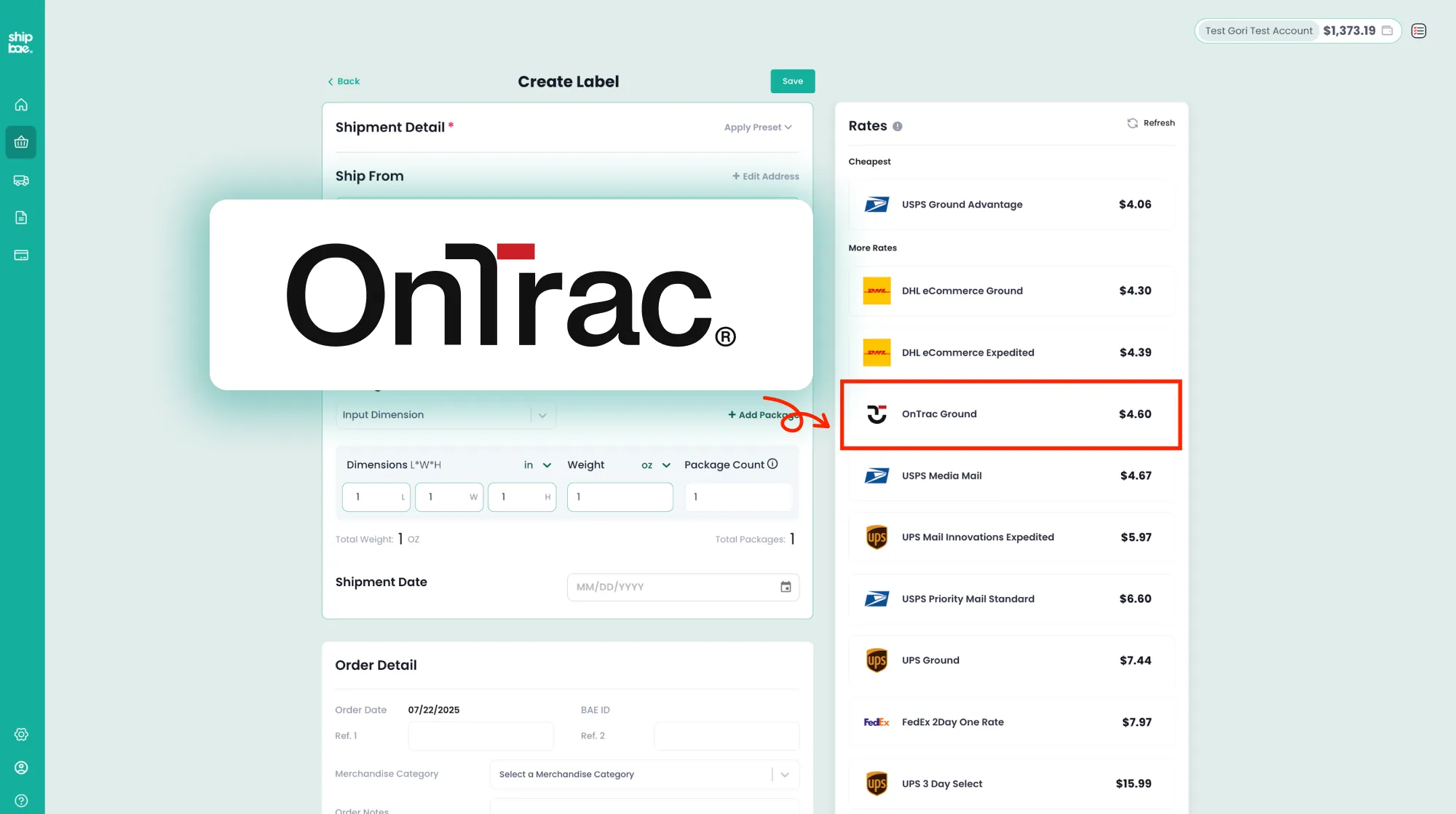Screen dimensions: 1456x814
Task: Open the Input Dimension dropdown
Action: click(x=446, y=415)
